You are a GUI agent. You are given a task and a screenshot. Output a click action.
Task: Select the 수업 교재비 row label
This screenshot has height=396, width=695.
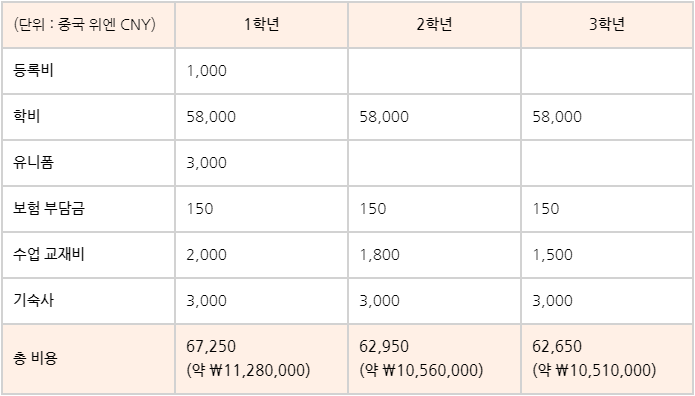49,255
